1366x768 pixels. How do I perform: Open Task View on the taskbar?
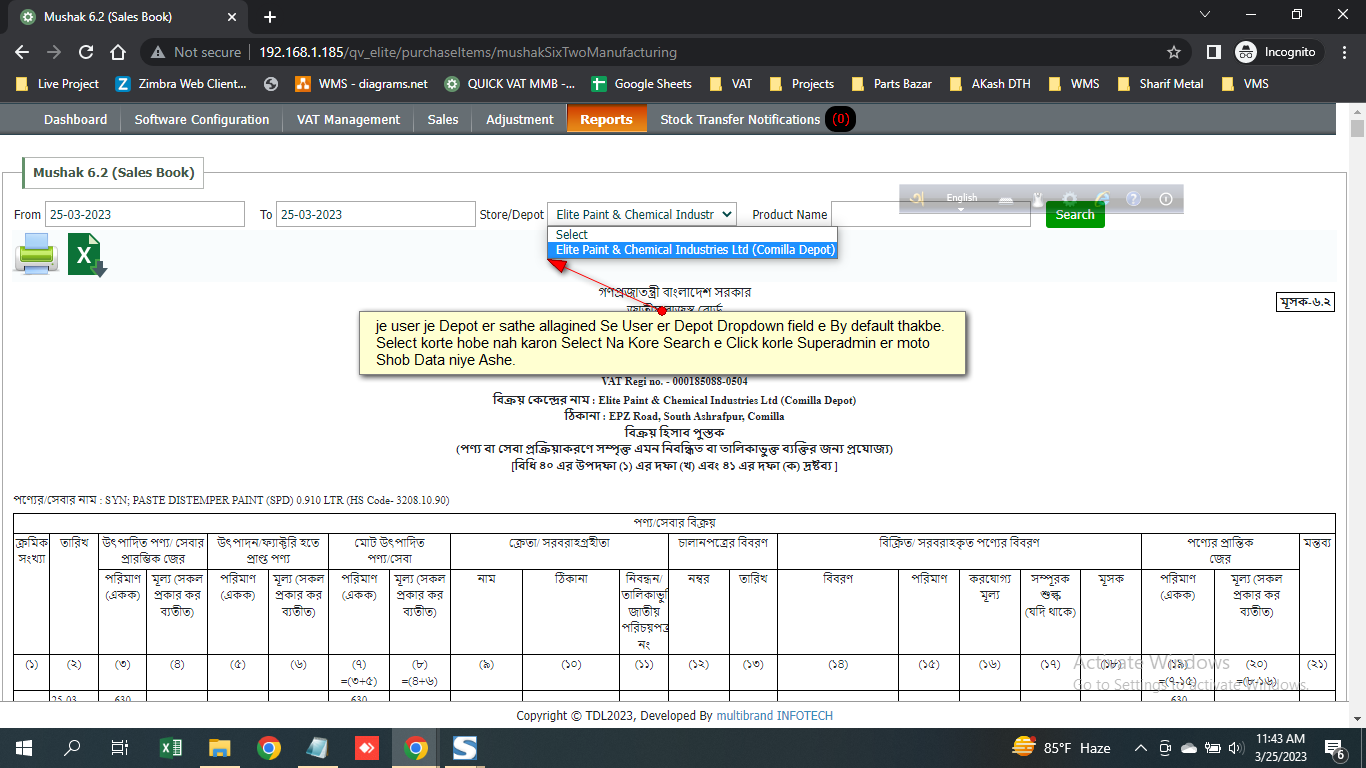[120, 747]
